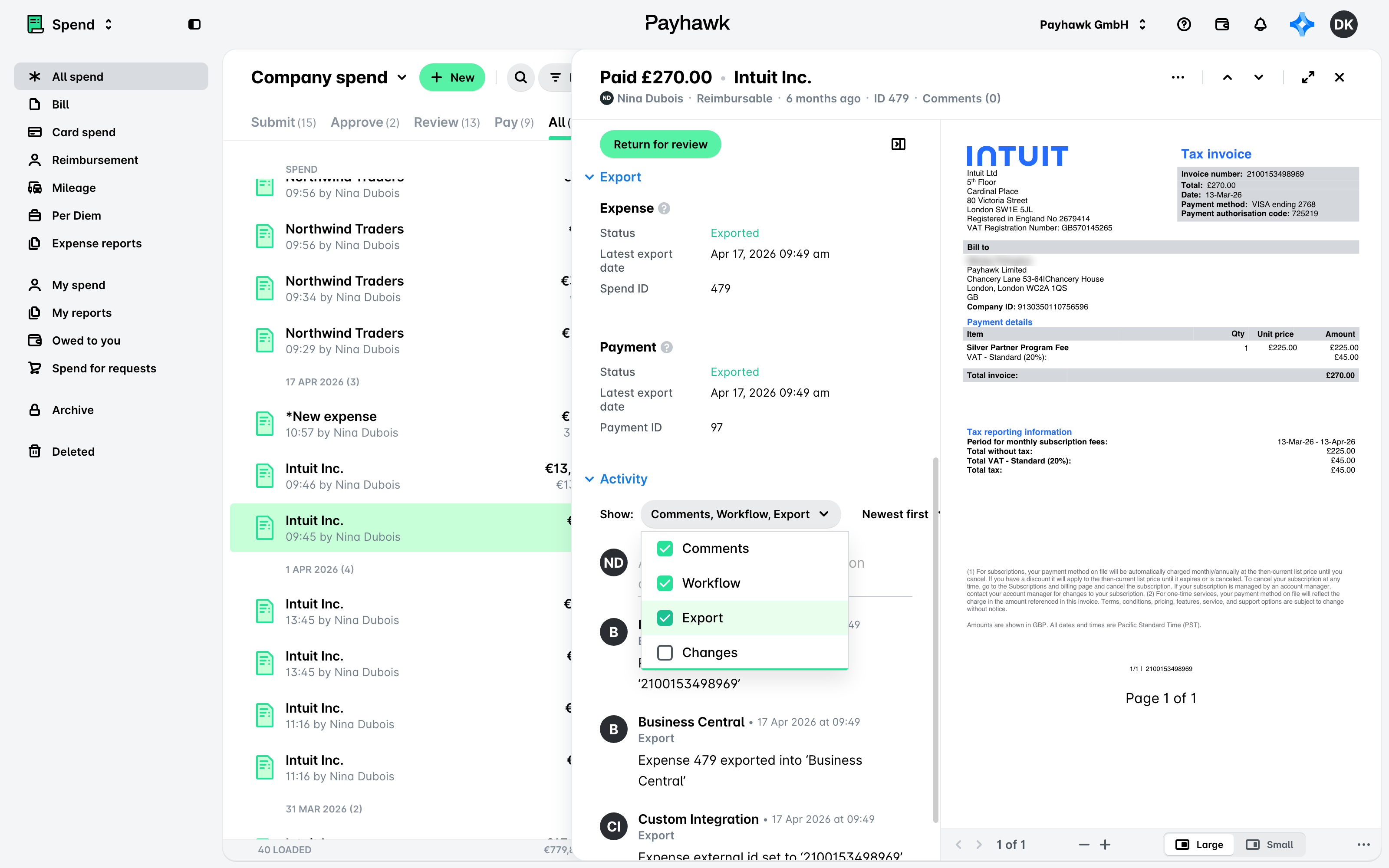The image size is (1389, 868).
Task: Open the *New expense list row
Action: [401, 424]
